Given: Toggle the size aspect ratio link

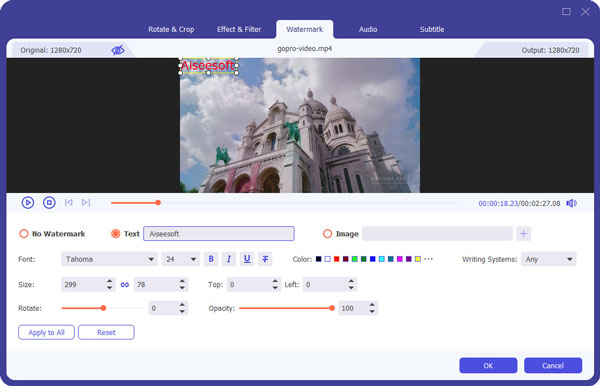Looking at the screenshot, I should [125, 285].
